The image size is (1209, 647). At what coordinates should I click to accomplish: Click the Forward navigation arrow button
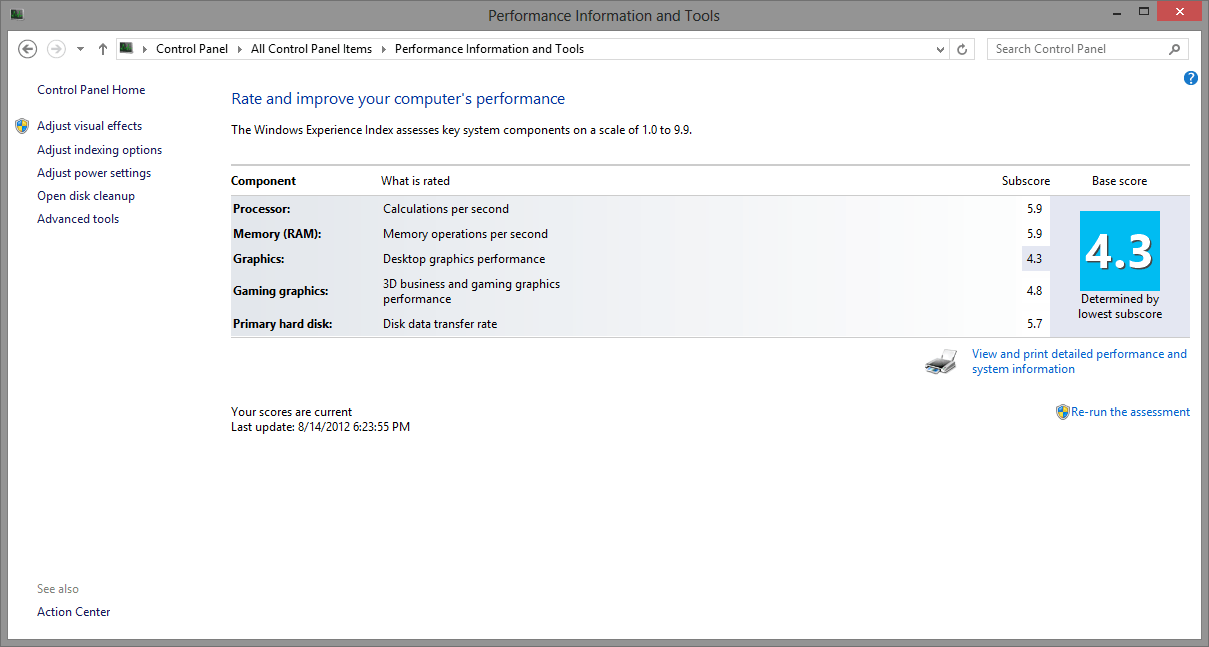coord(56,49)
